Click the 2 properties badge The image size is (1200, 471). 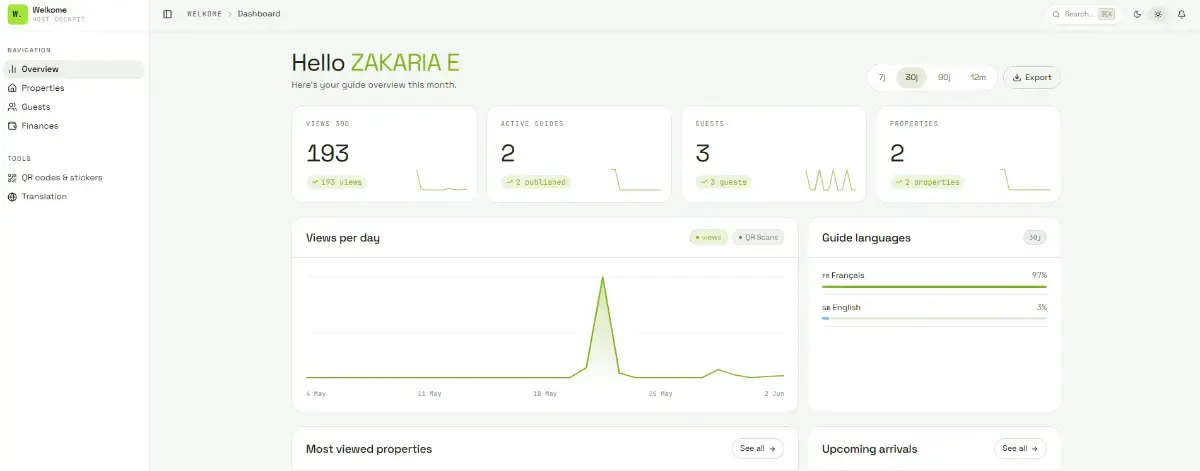pos(927,182)
